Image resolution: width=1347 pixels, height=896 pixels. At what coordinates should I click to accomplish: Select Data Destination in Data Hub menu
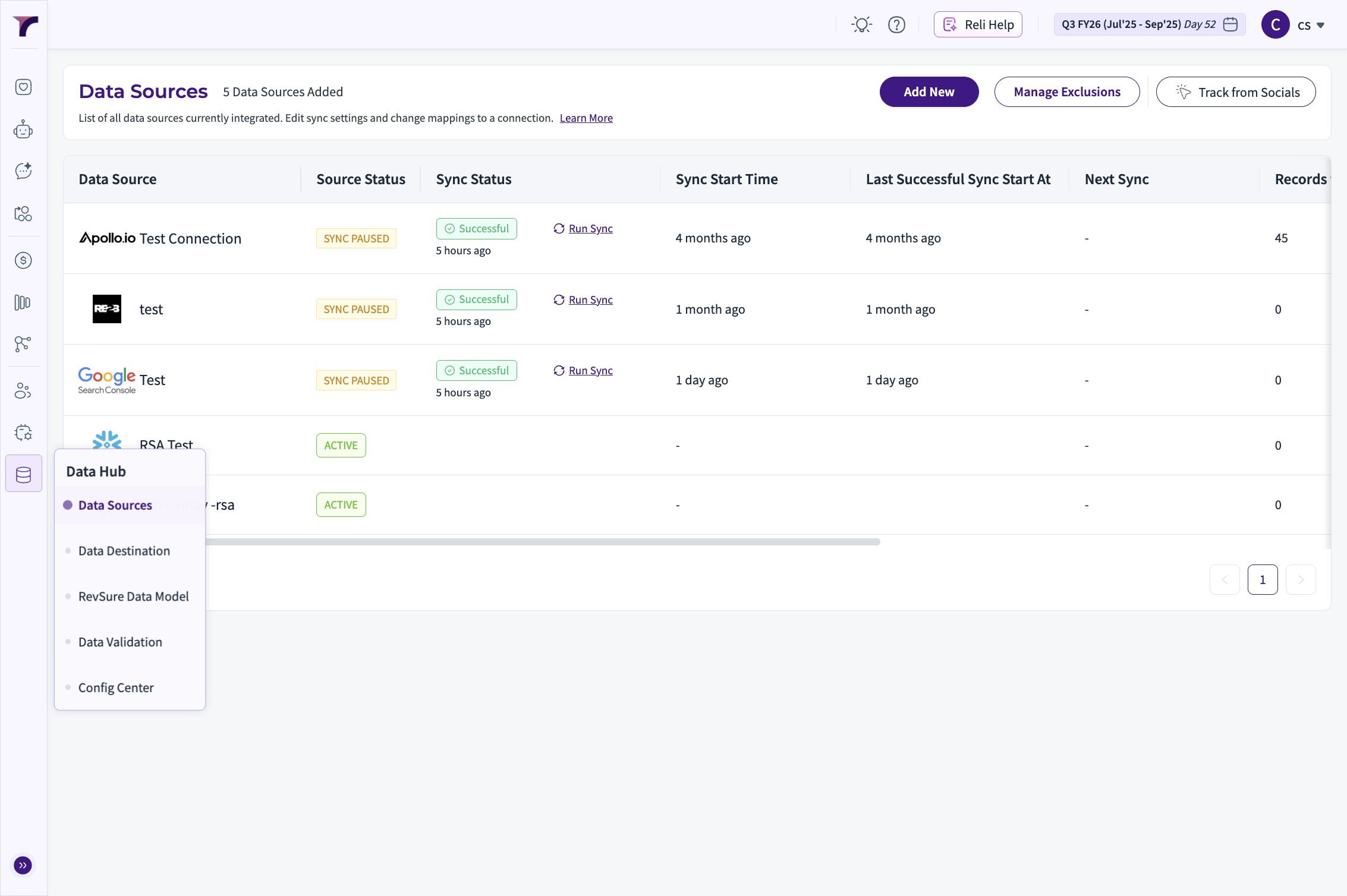coord(124,551)
